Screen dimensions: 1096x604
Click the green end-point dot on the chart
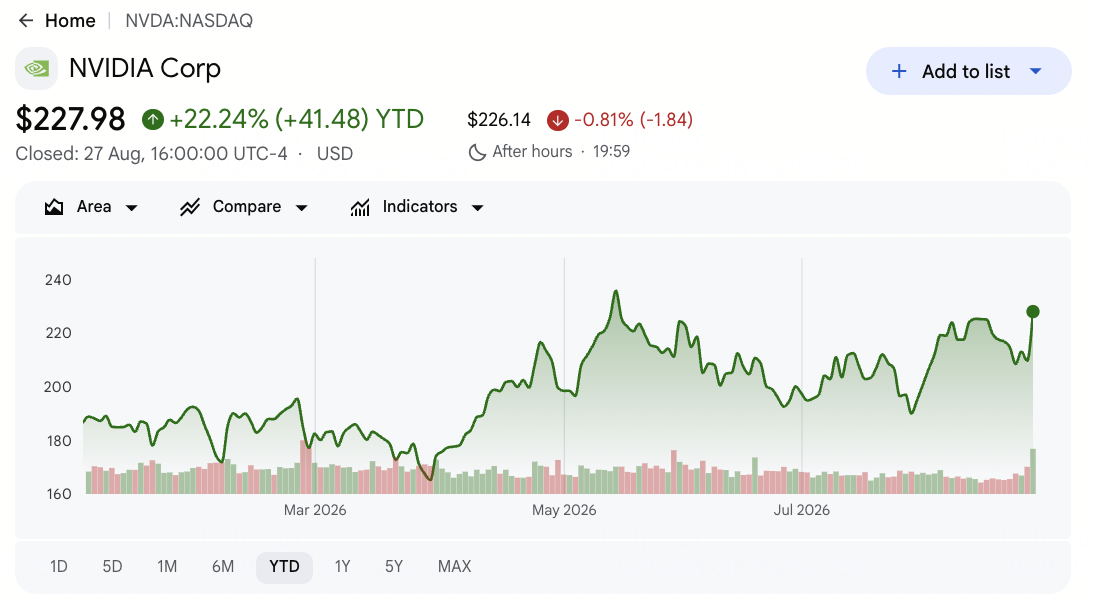coord(1032,312)
